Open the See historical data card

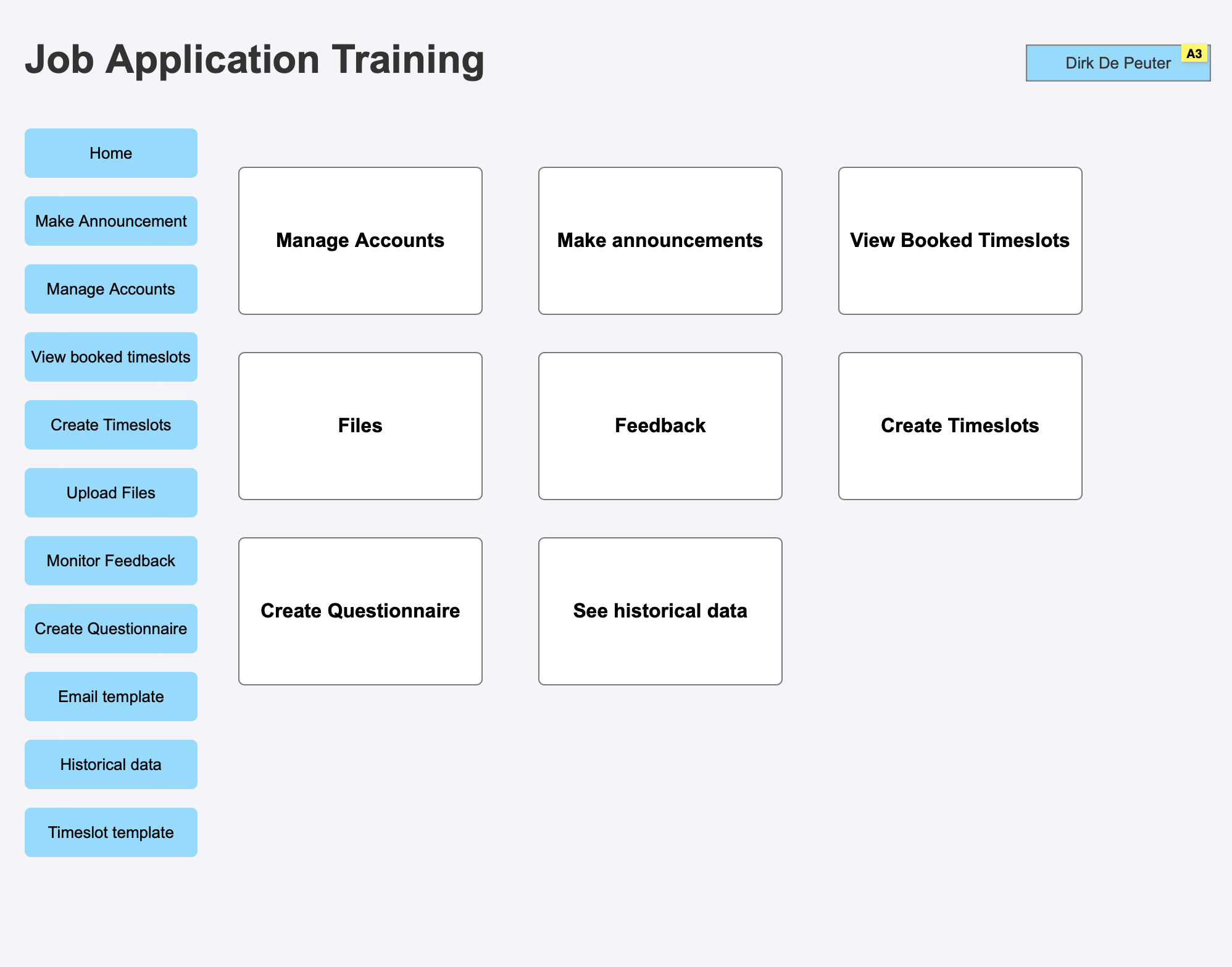click(660, 611)
